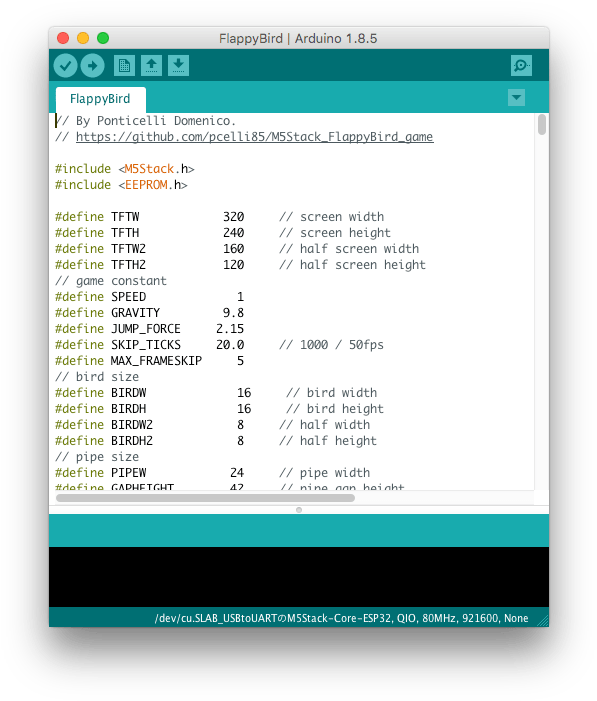Create a new sketch with New icon
This screenshot has width=597, height=701.
(x=124, y=66)
